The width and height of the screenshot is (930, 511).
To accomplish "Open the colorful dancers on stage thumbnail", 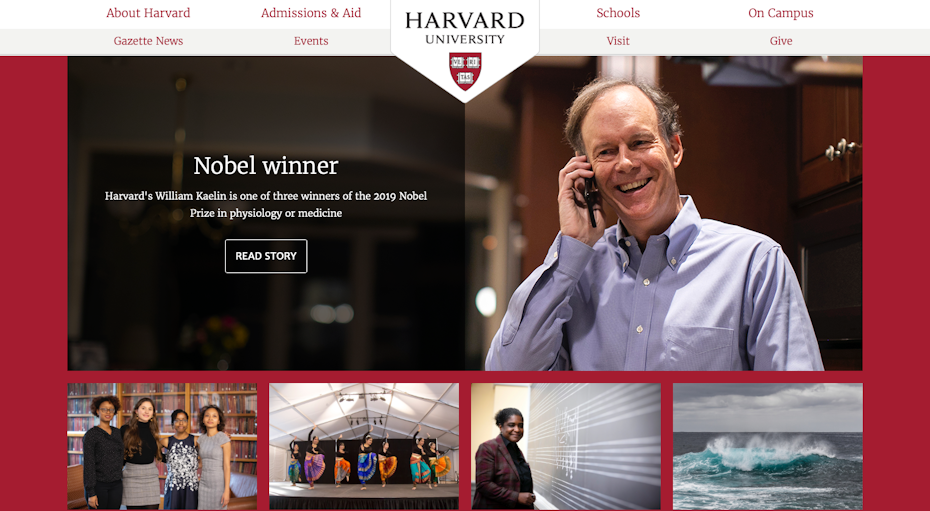I will 364,446.
